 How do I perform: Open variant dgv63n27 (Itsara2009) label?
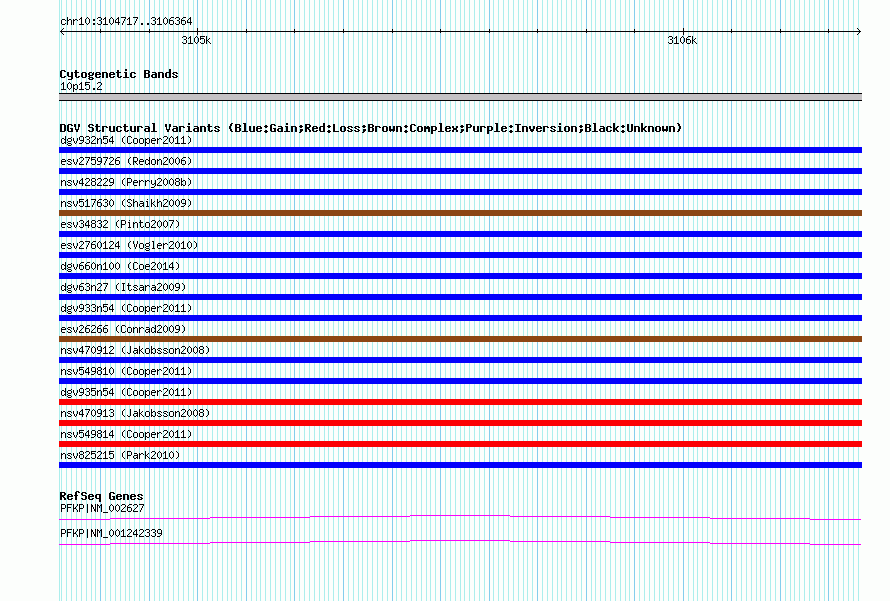123,287
